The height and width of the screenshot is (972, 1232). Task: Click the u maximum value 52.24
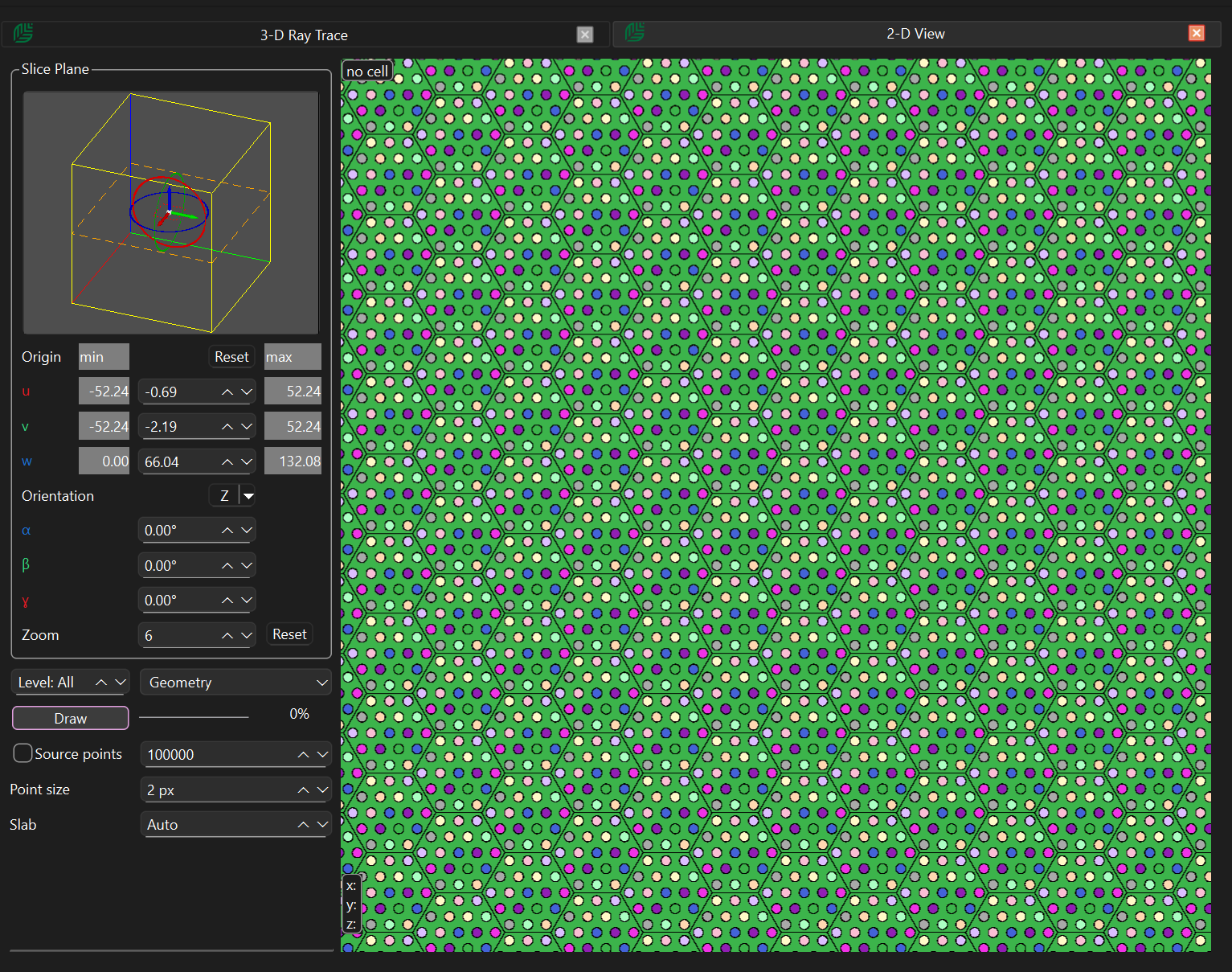pyautogui.click(x=293, y=392)
